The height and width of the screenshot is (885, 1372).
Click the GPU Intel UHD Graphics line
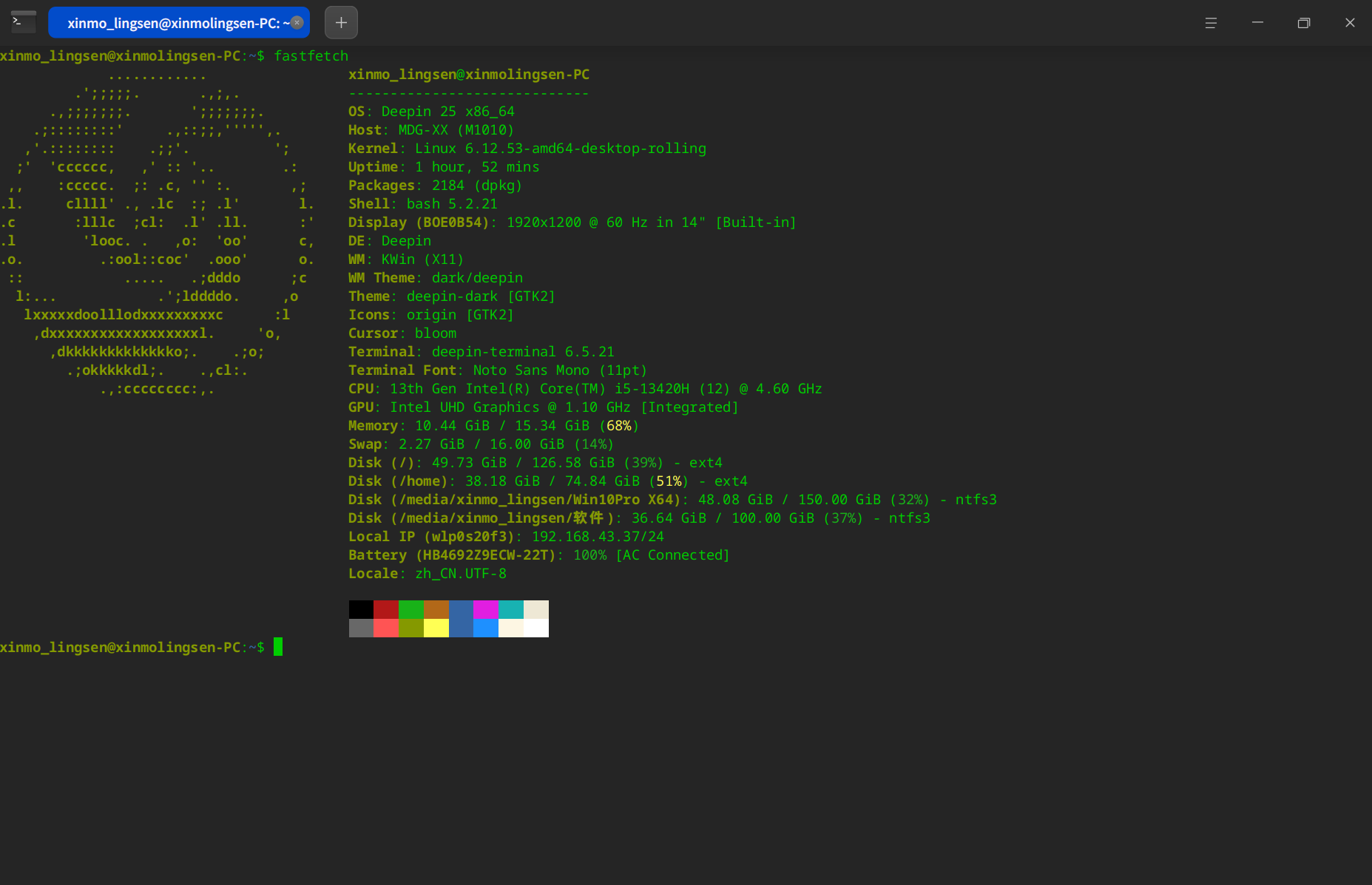544,407
